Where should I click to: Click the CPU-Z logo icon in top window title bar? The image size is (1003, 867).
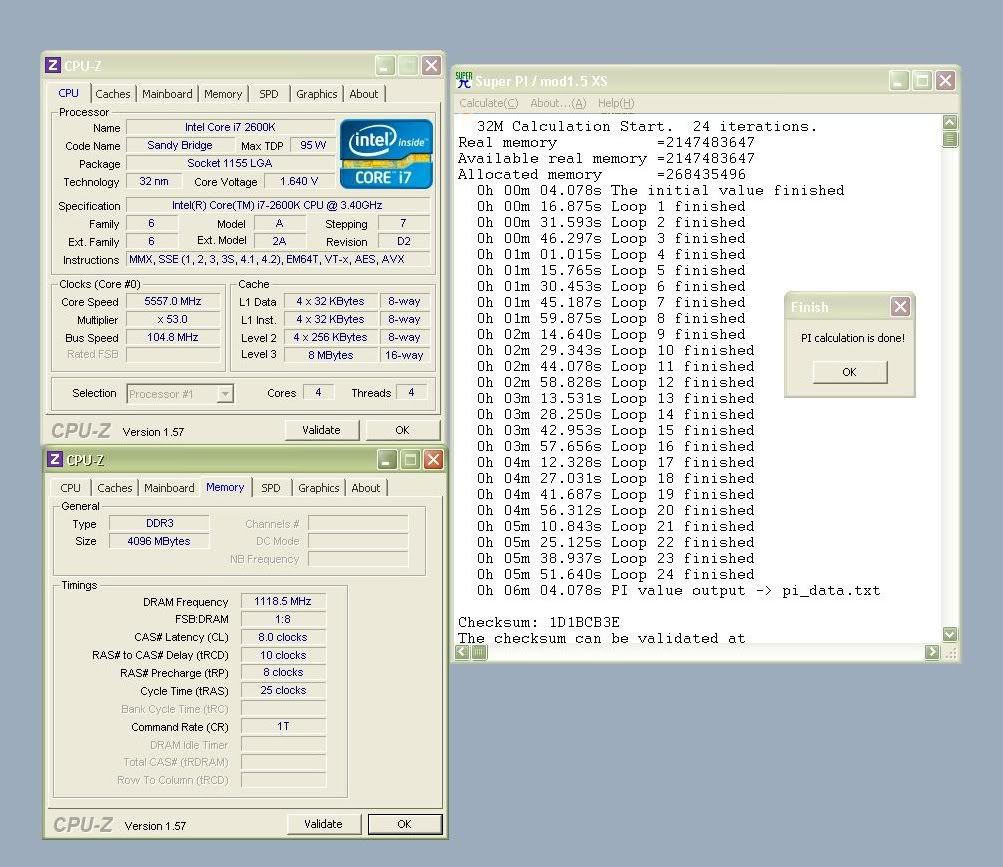coord(53,65)
